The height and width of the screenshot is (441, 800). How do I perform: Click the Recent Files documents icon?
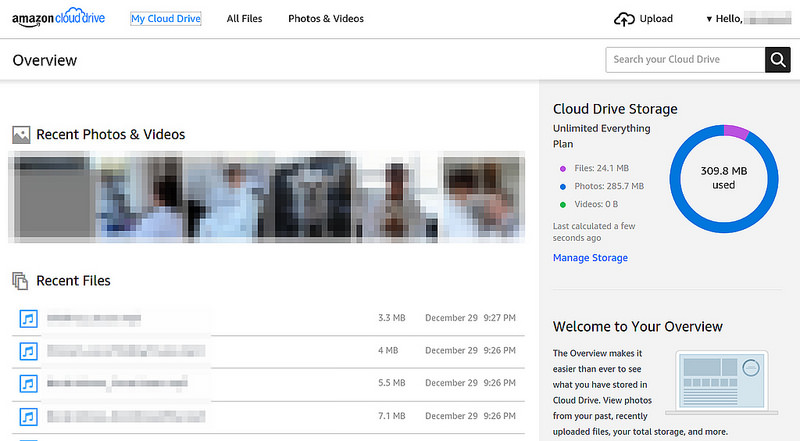tap(21, 281)
